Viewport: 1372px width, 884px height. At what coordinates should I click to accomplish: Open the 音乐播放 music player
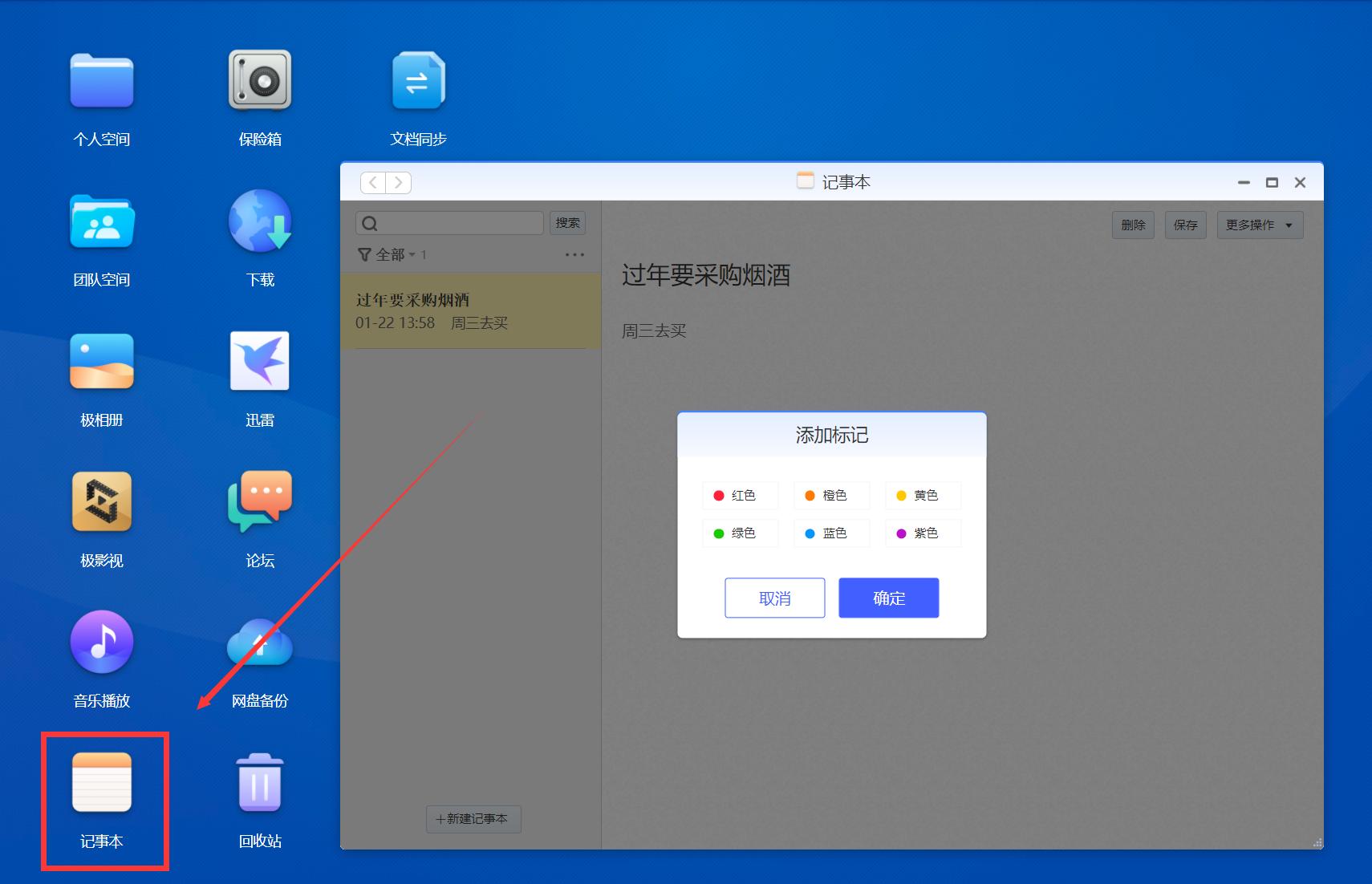[x=101, y=642]
